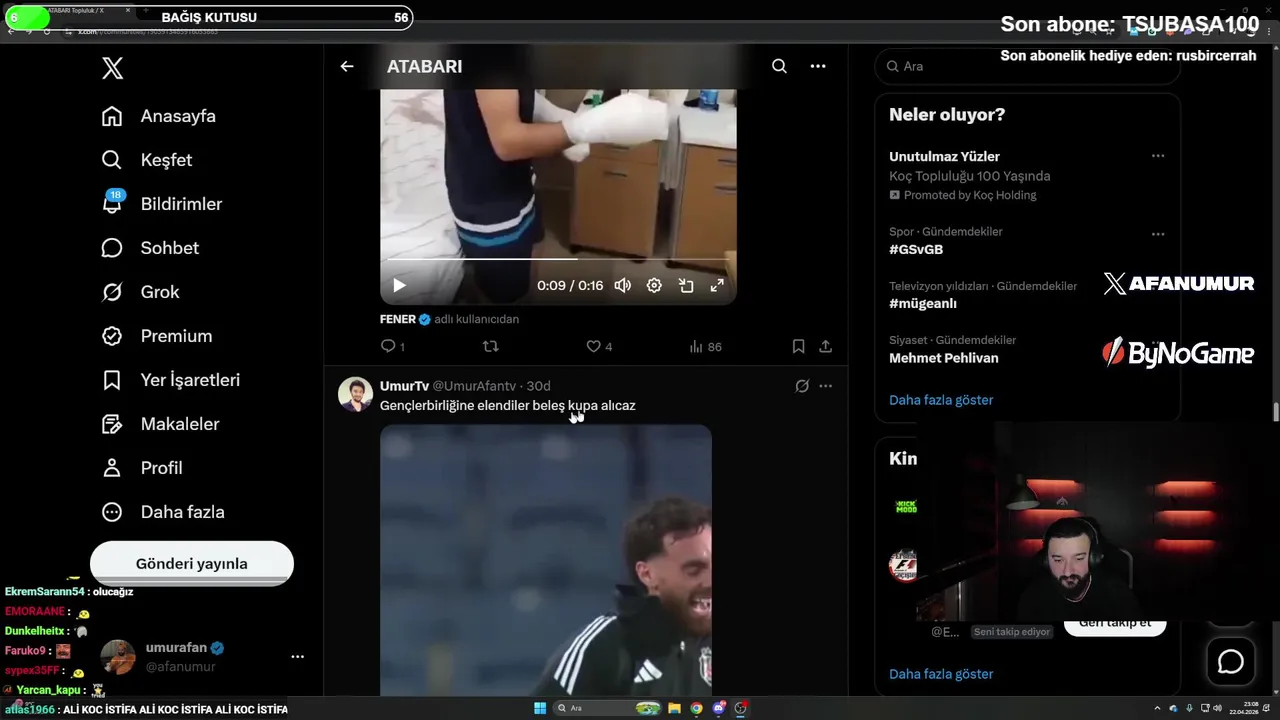Open volume control in system tray
The image size is (1280, 720).
[x=1217, y=708]
